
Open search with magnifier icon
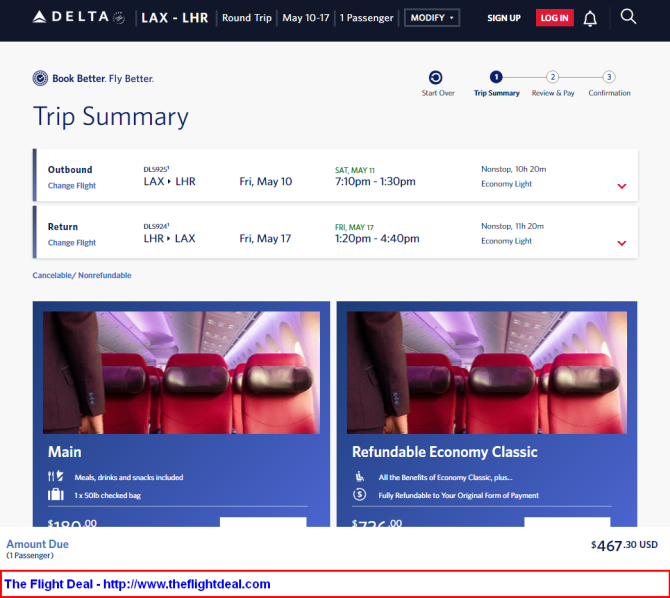628,17
